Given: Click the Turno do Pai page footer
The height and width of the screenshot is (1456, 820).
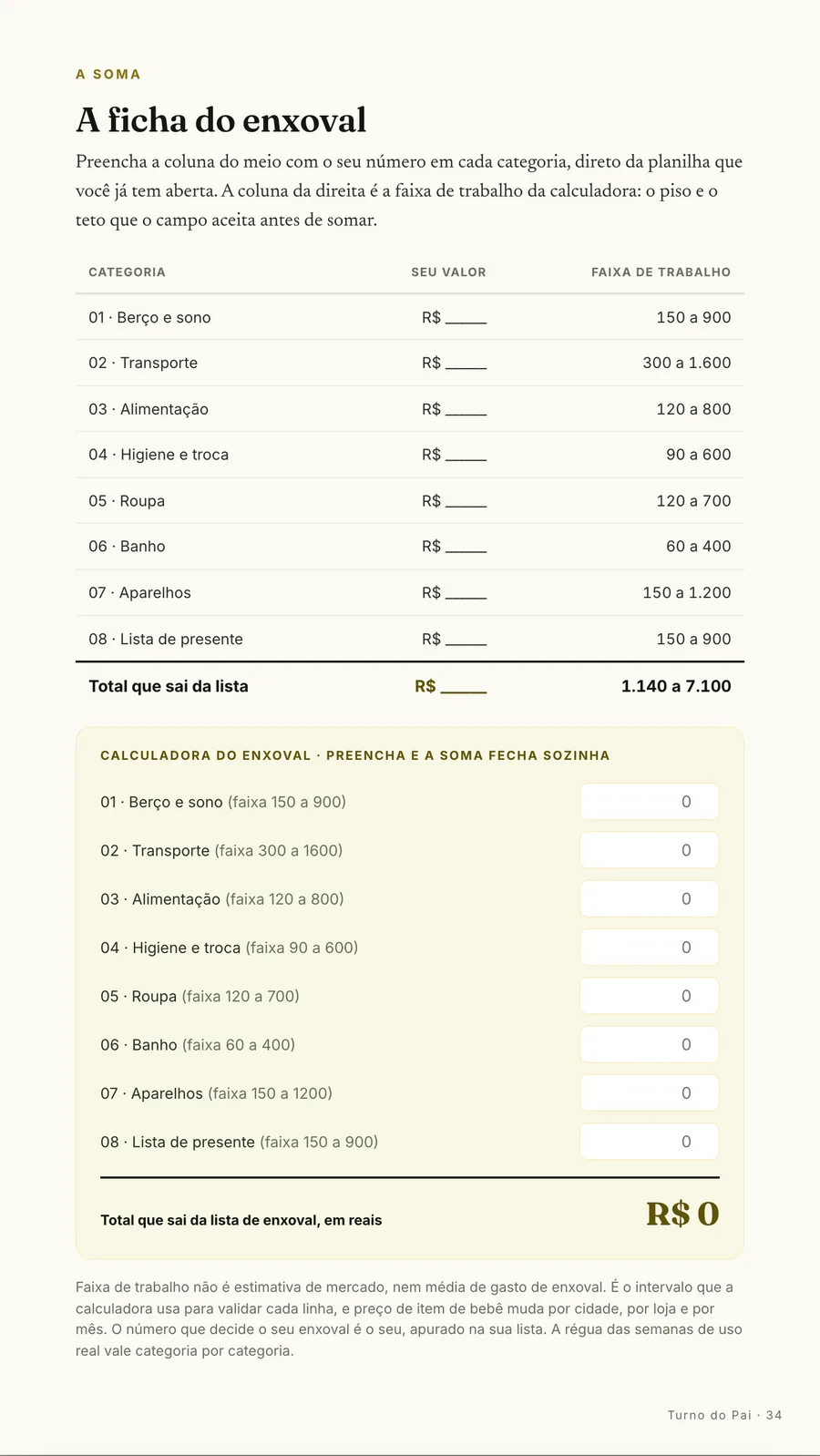Looking at the screenshot, I should 724,1415.
